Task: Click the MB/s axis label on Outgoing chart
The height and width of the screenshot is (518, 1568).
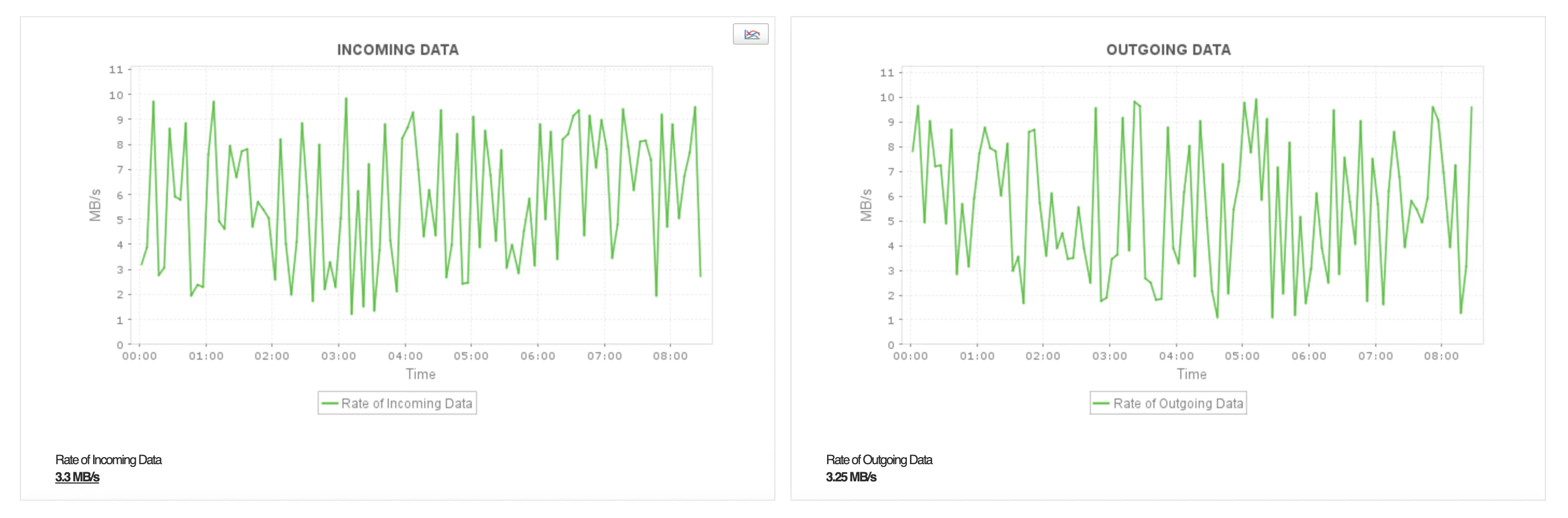Action: pos(865,205)
